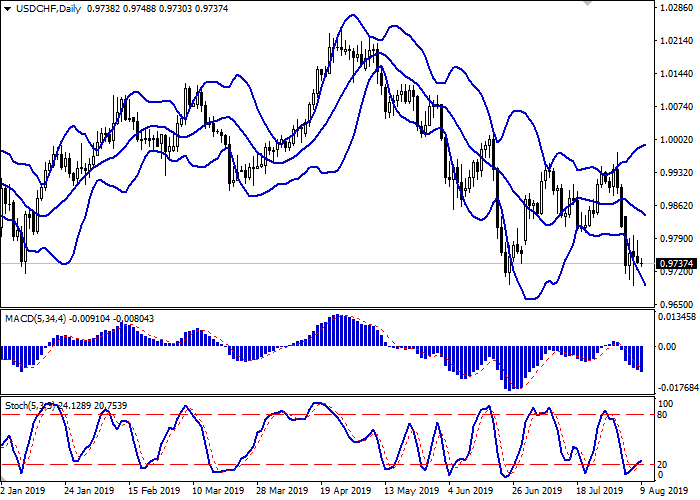Click MACD scale value 0.013458

point(677,317)
